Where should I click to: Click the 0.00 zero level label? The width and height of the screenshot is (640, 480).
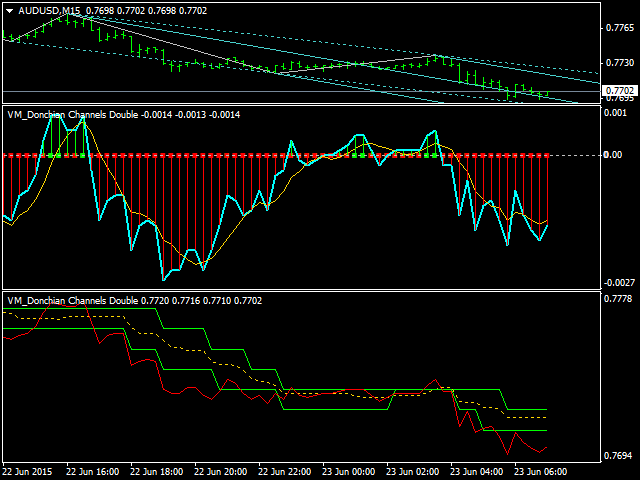[x=613, y=155]
